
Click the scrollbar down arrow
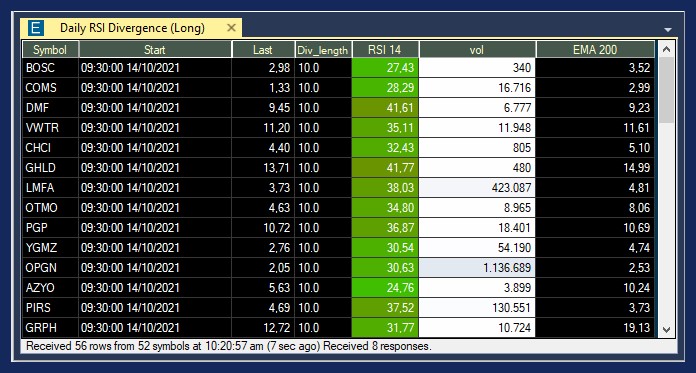click(x=666, y=329)
